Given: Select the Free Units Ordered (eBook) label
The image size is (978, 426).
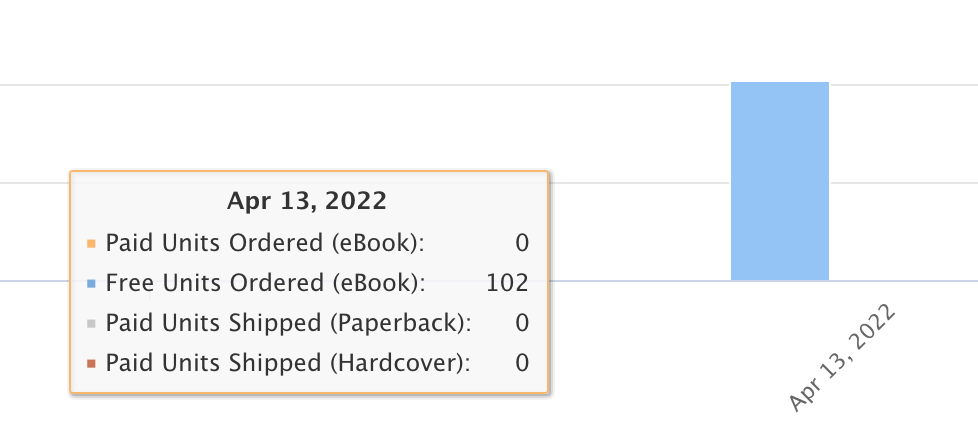Looking at the screenshot, I should tap(266, 283).
